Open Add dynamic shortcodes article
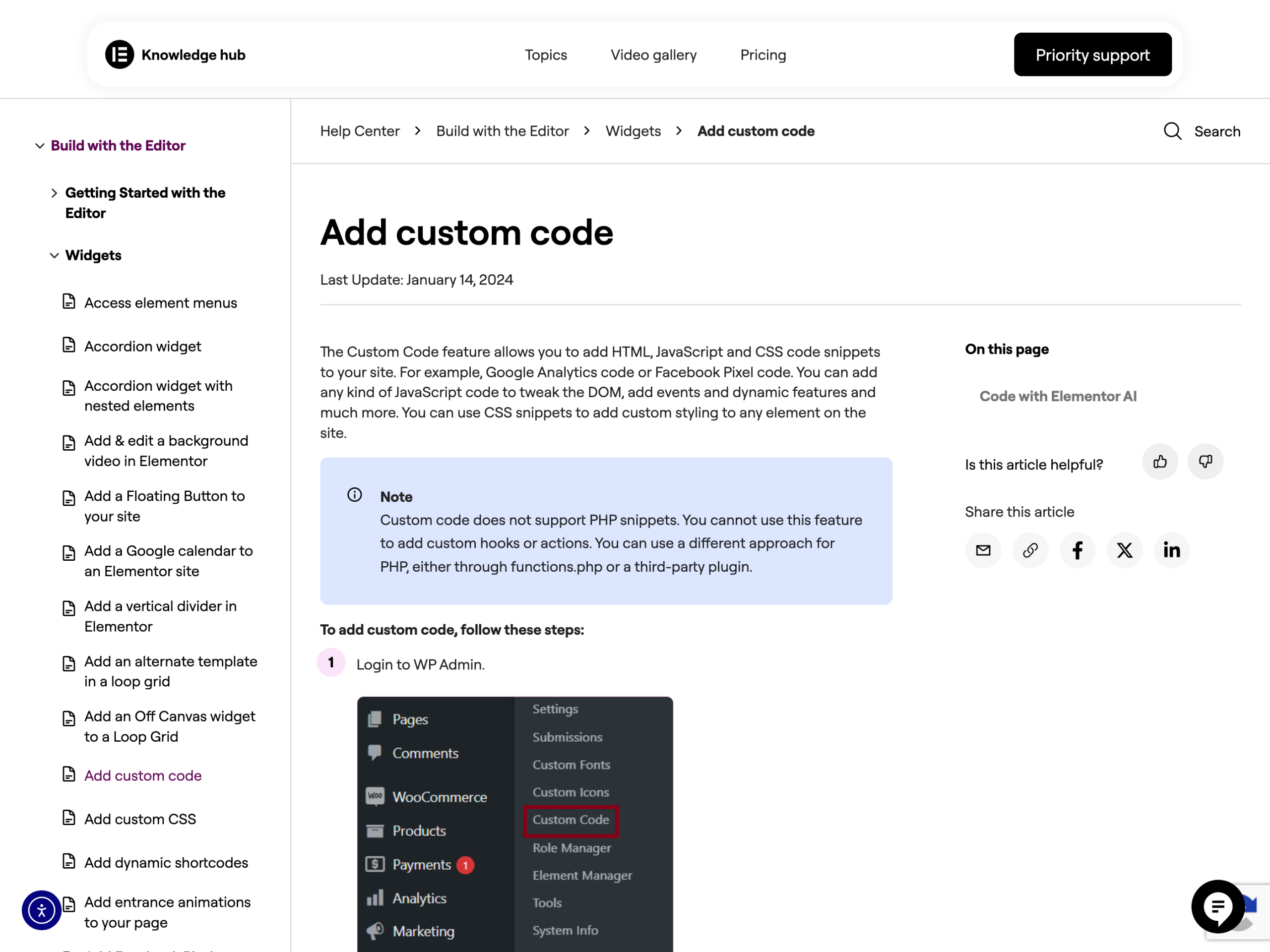The height and width of the screenshot is (952, 1270). coord(167,862)
